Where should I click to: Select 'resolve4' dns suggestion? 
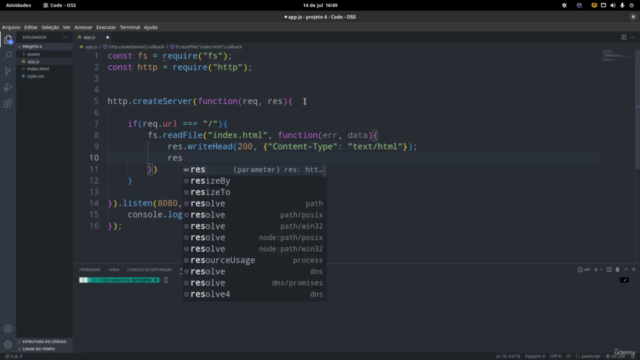[254, 294]
